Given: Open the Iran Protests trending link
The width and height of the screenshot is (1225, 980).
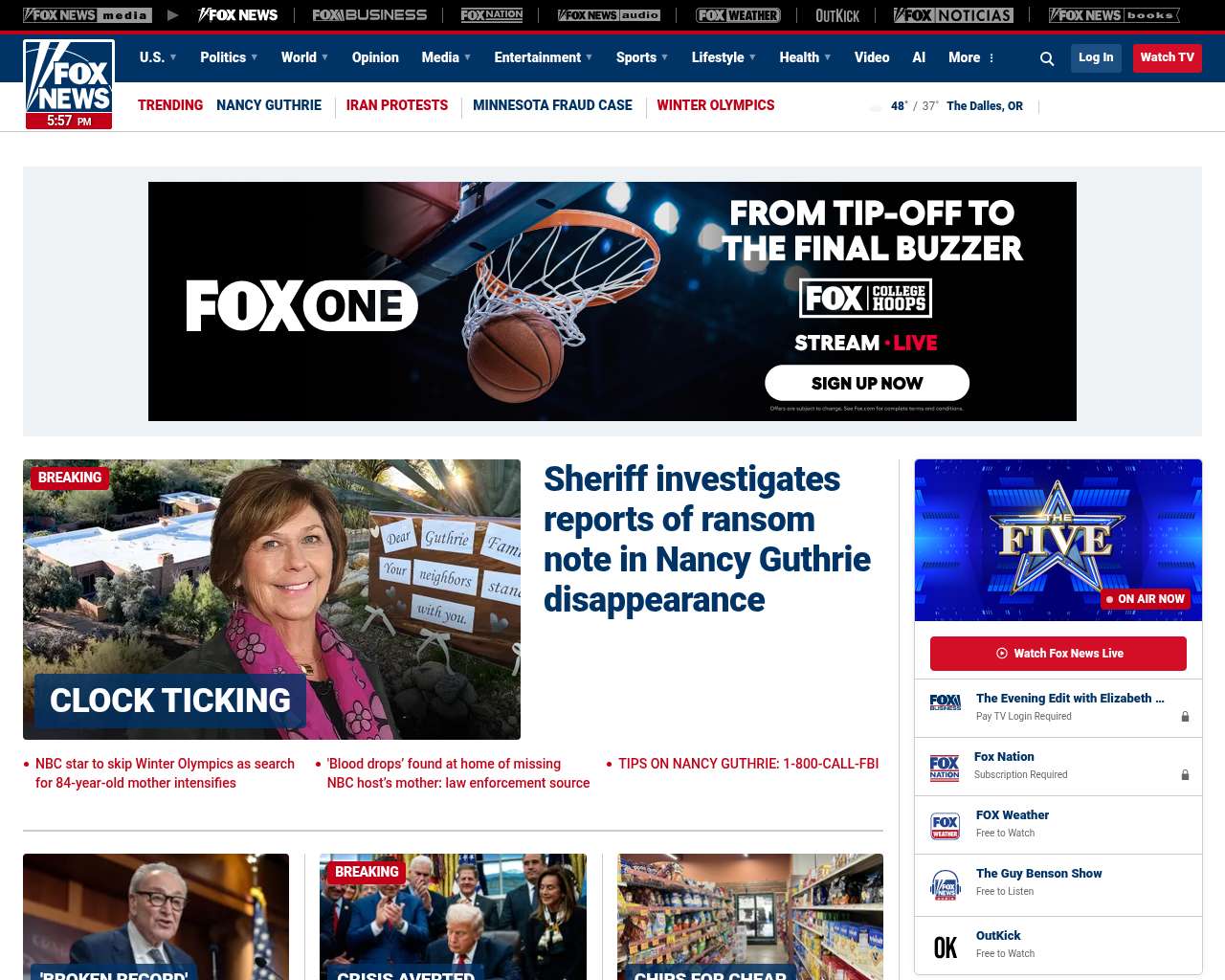Looking at the screenshot, I should [x=397, y=105].
